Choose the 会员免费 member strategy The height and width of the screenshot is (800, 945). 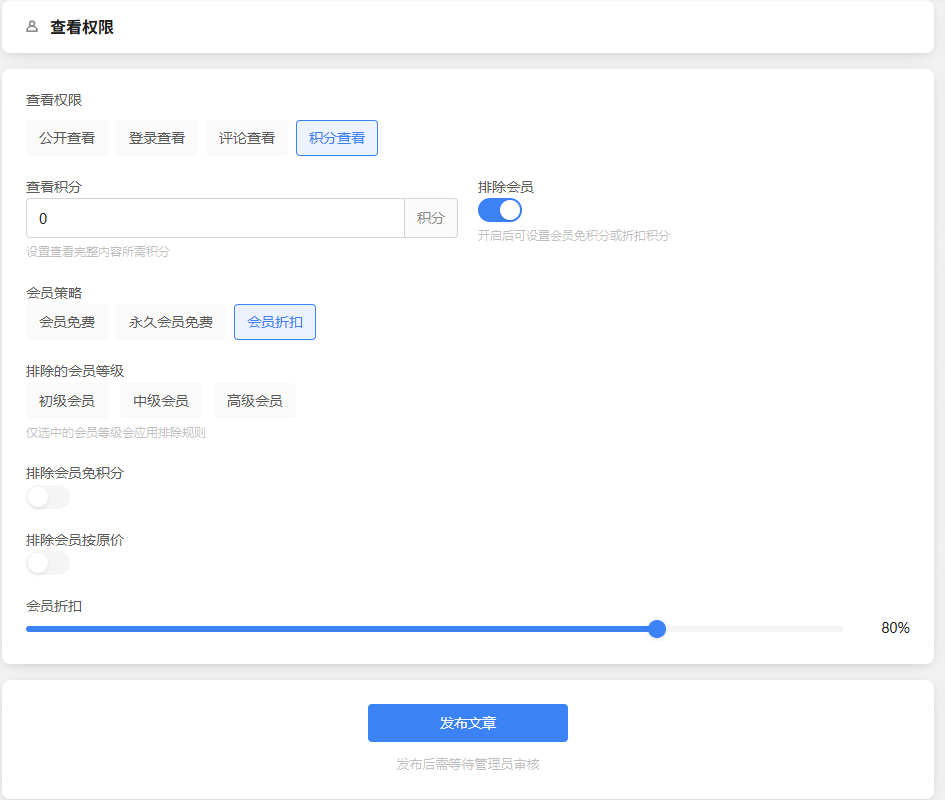[x=67, y=322]
